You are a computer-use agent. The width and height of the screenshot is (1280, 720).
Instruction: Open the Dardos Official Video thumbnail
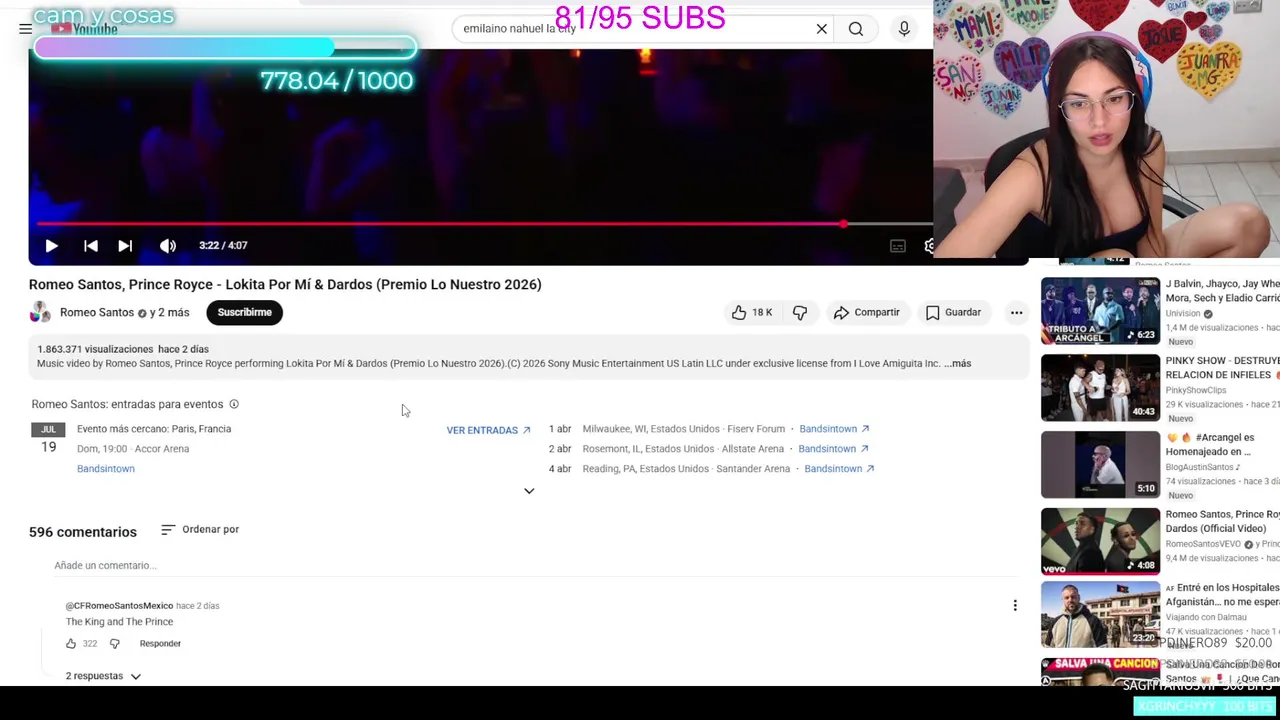tap(1100, 541)
